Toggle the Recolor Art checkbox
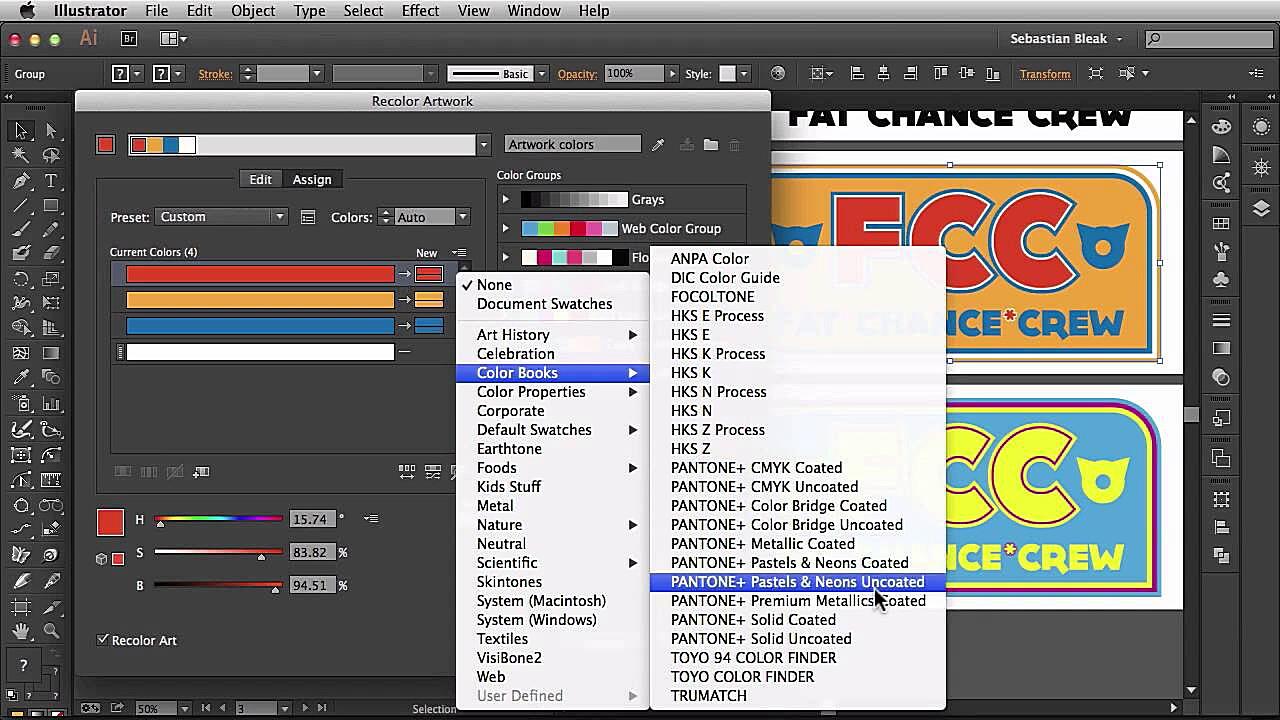Screen dimensions: 1280x720 [103, 640]
